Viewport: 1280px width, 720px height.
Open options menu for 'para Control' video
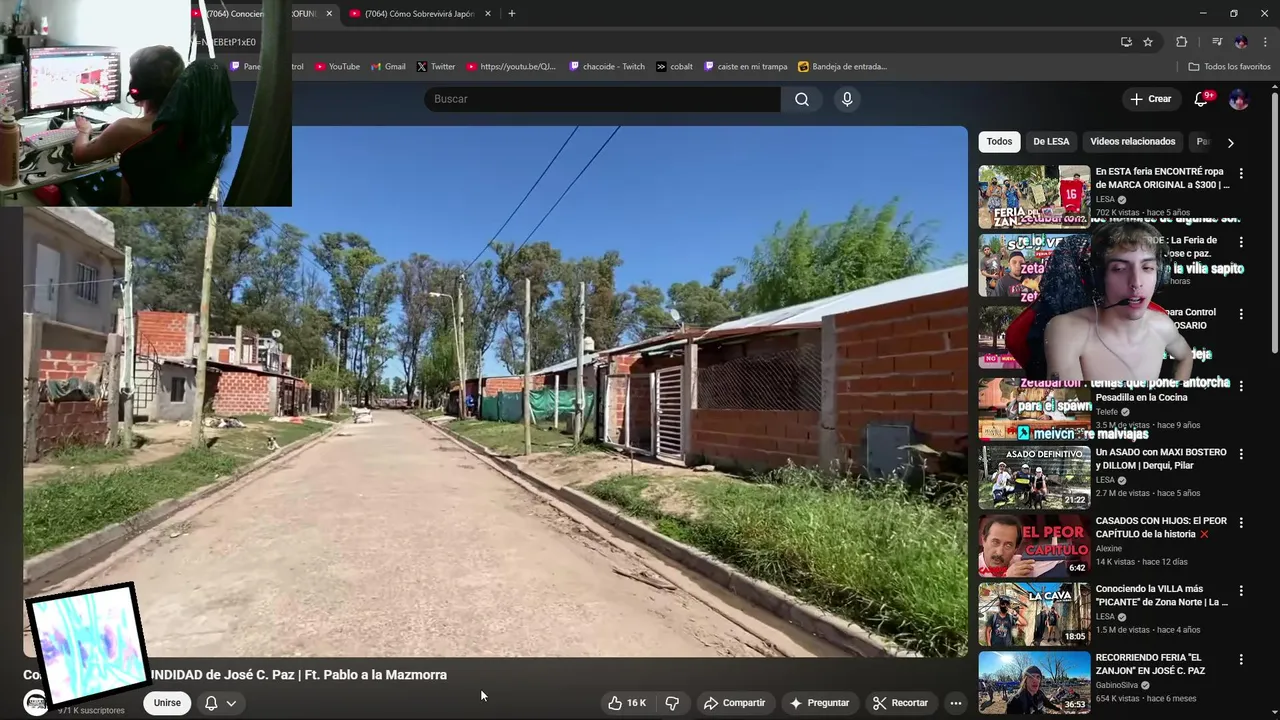coord(1241,314)
